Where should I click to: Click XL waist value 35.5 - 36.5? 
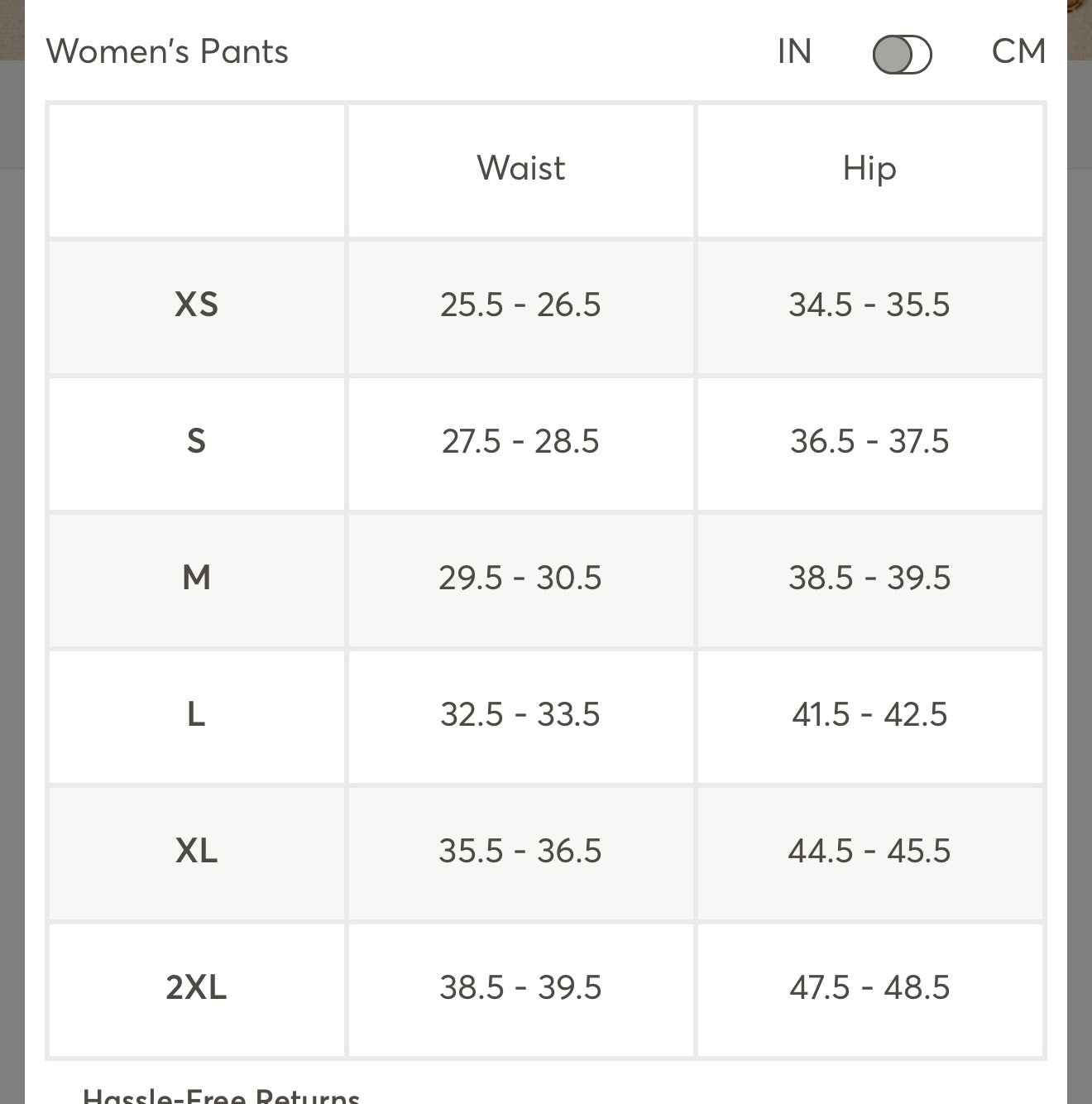point(520,852)
